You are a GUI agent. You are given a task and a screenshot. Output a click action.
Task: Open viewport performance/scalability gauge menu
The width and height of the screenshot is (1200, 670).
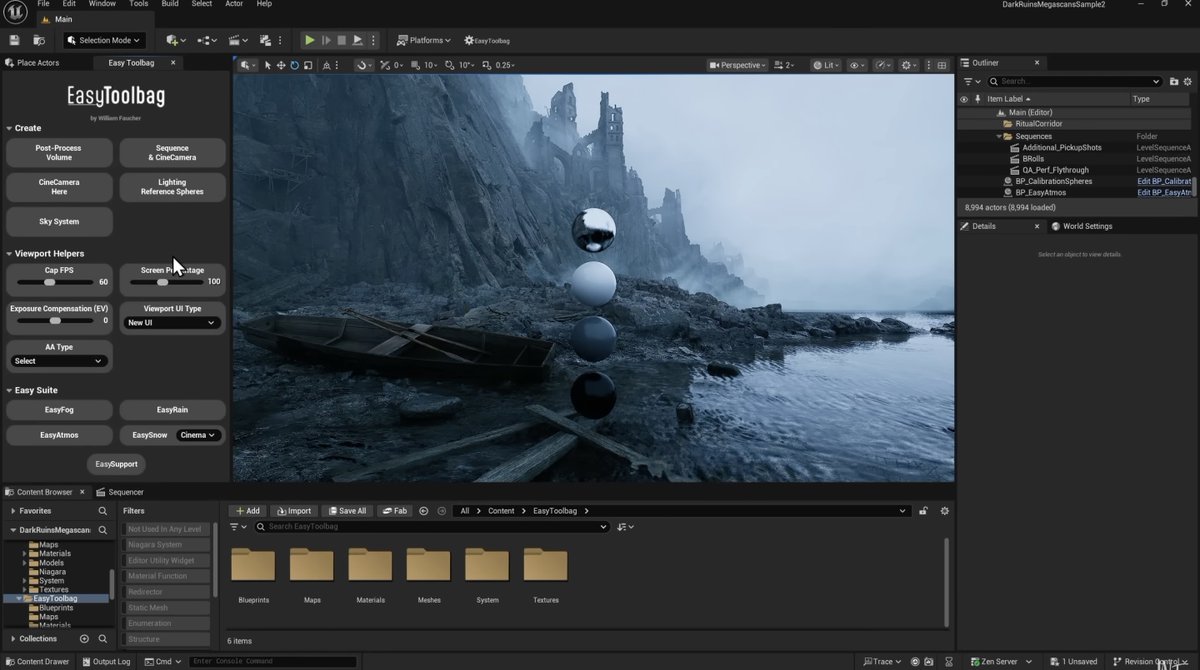[884, 65]
